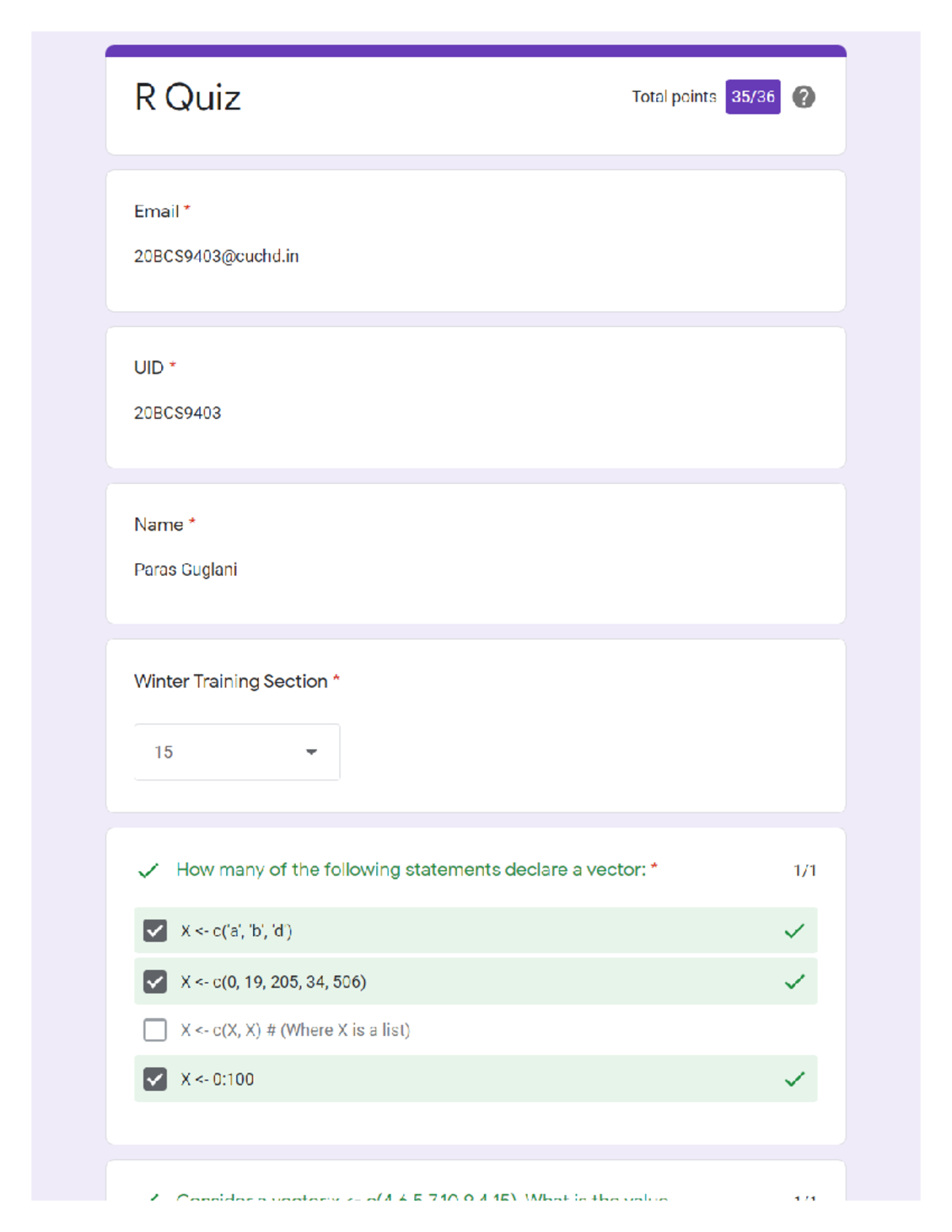Screen dimensions: 952x1232
Task: Click the email value 20BCS9403@cuchd.in
Action: pyautogui.click(x=216, y=256)
